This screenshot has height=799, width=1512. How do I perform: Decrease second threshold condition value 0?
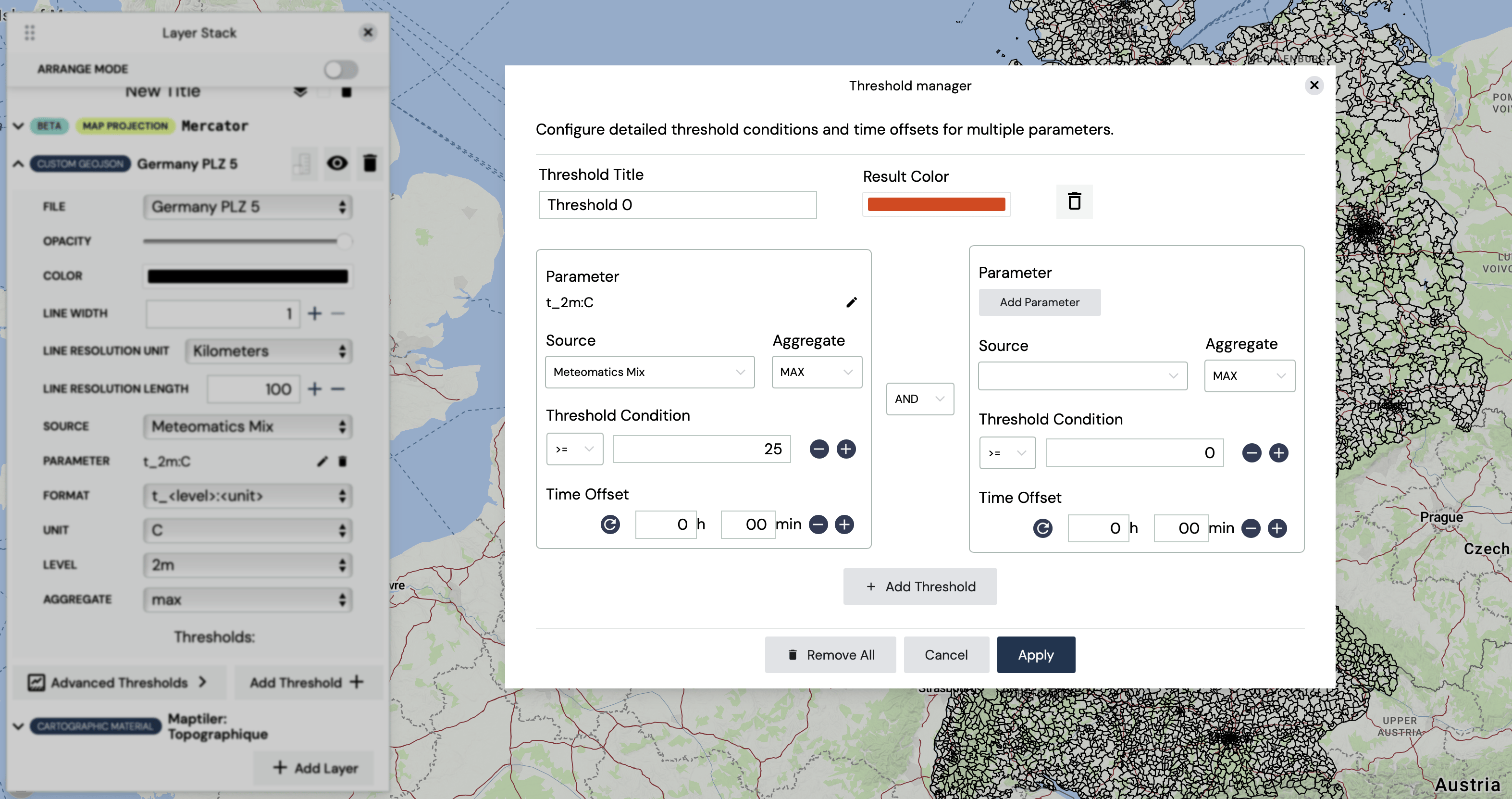click(1252, 453)
